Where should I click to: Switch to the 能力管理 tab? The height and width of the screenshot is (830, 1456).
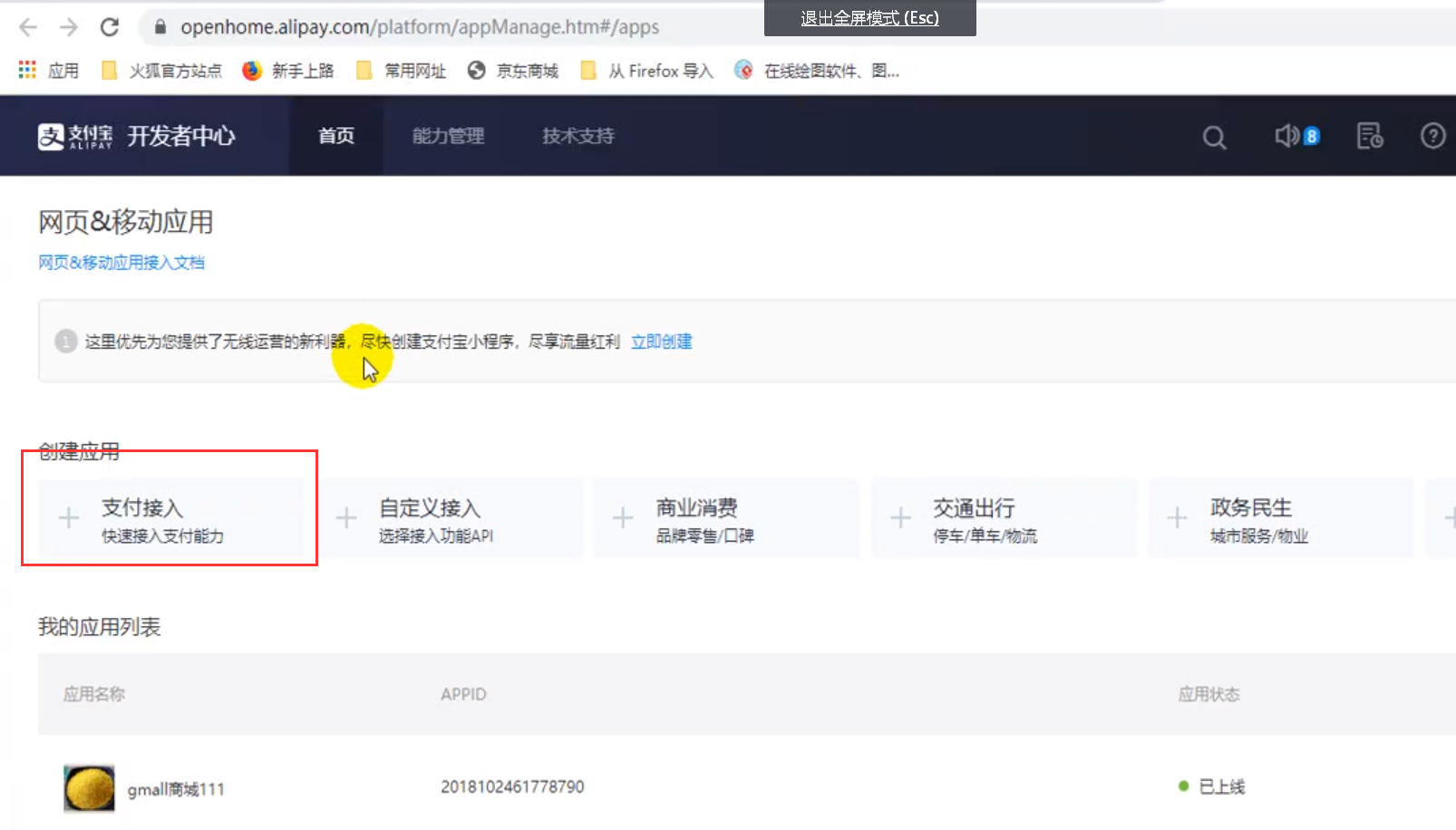[448, 136]
